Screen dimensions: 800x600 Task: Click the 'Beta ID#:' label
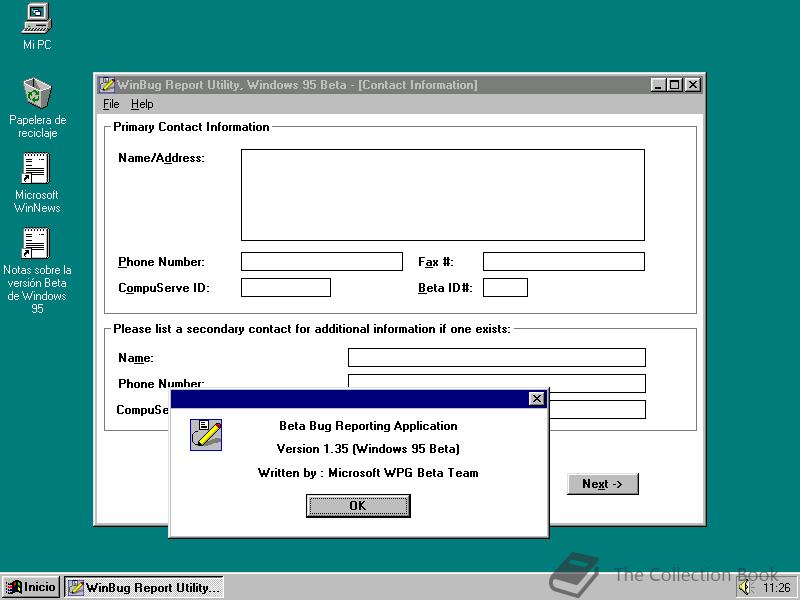(x=445, y=288)
